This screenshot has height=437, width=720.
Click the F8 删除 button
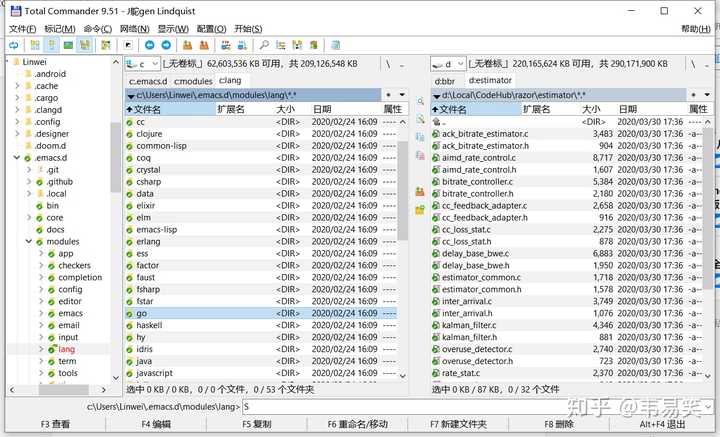pyautogui.click(x=559, y=424)
